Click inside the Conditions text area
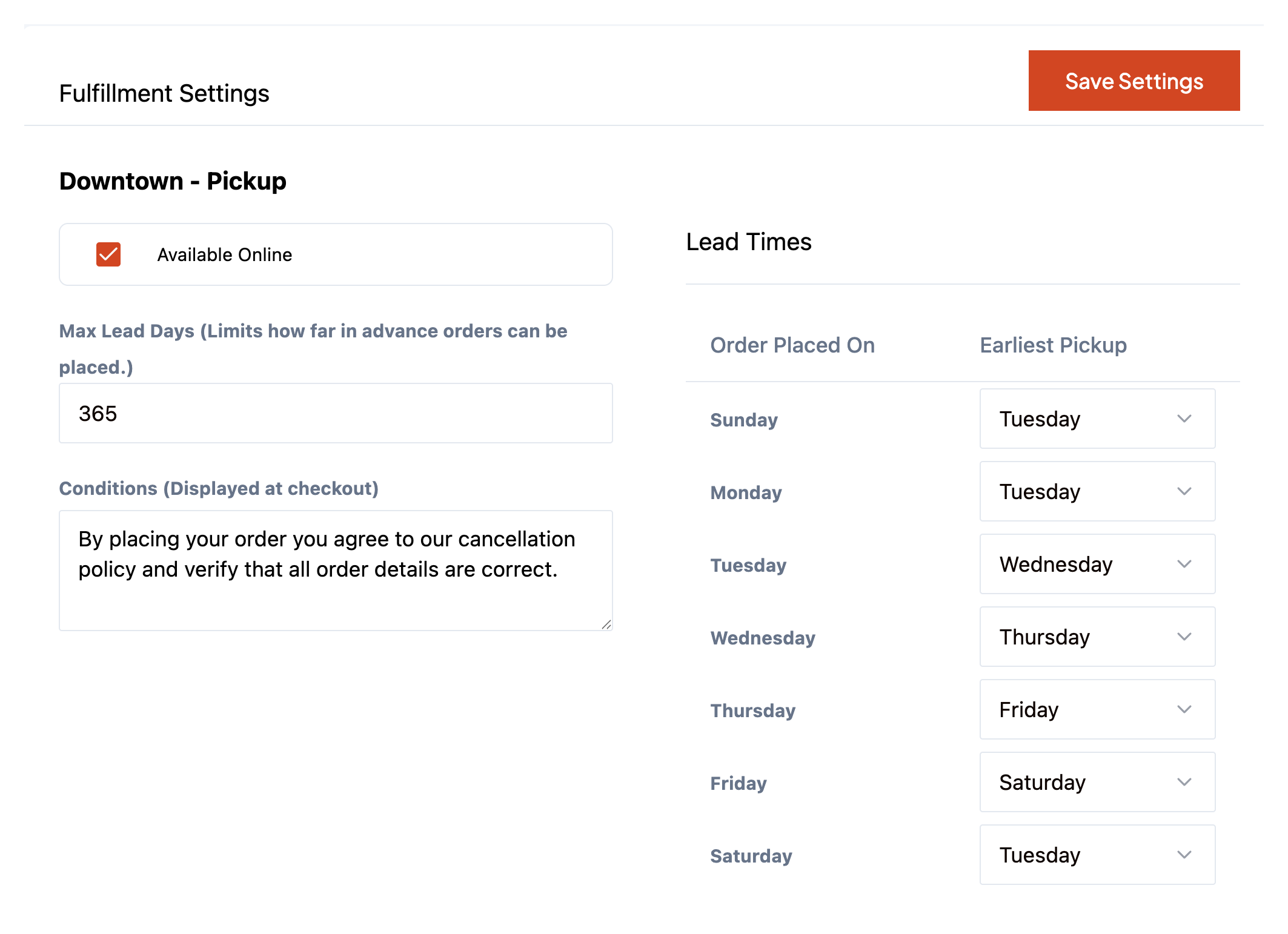 335,569
